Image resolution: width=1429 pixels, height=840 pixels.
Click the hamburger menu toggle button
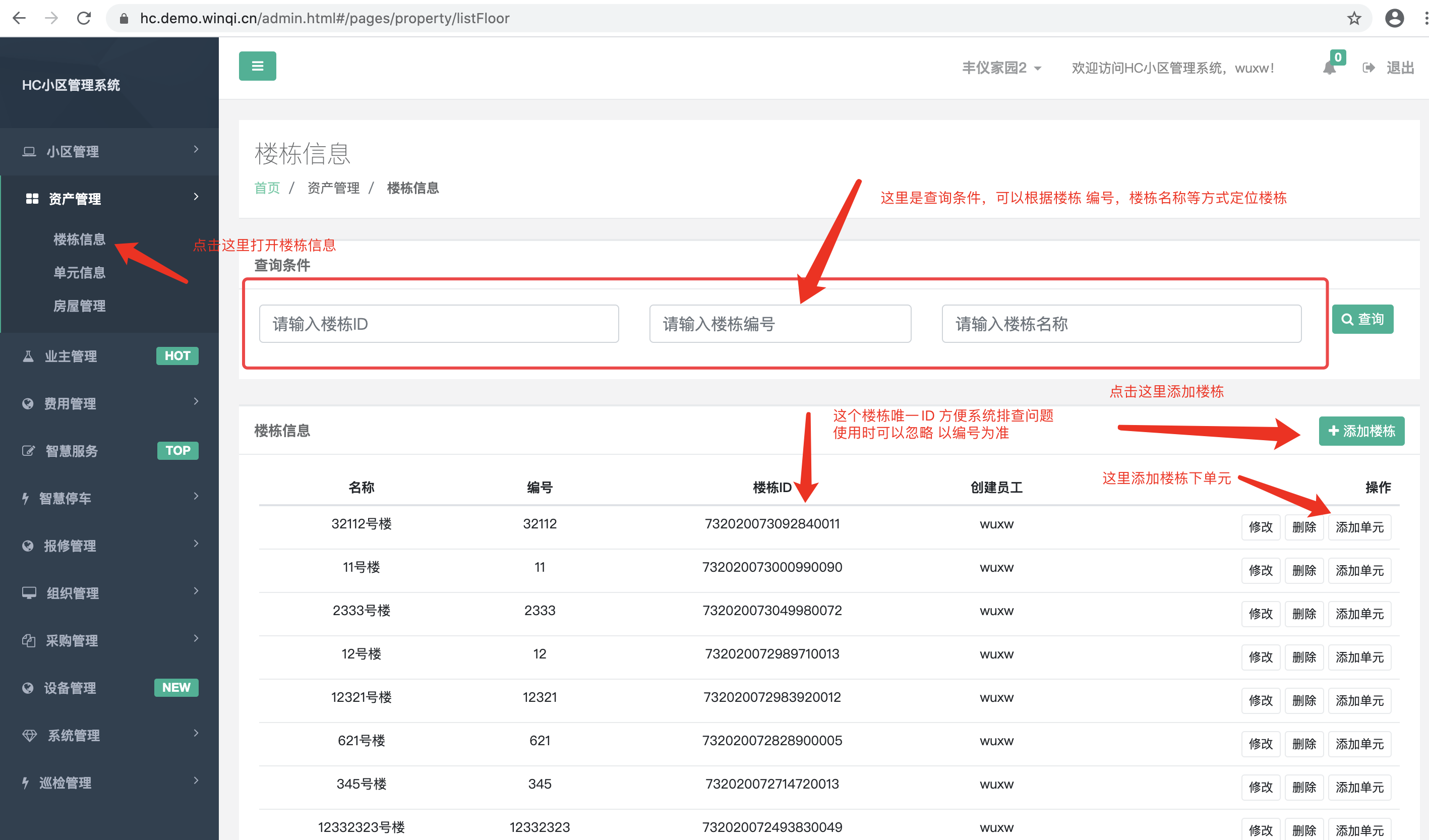[x=257, y=66]
